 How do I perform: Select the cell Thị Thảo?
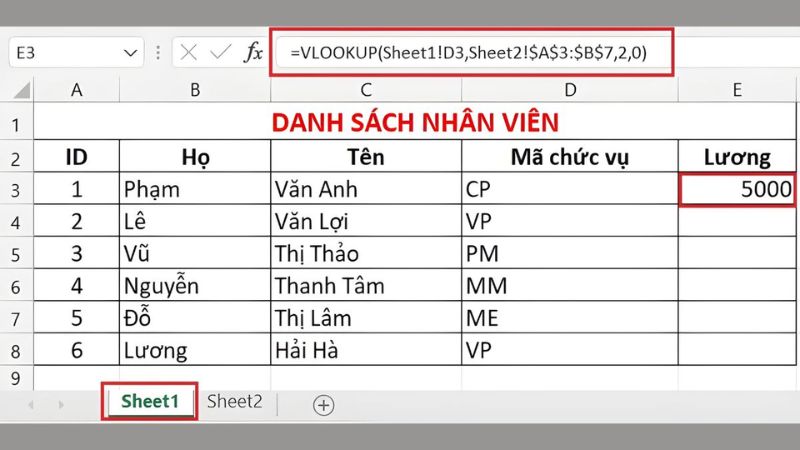tap(366, 253)
